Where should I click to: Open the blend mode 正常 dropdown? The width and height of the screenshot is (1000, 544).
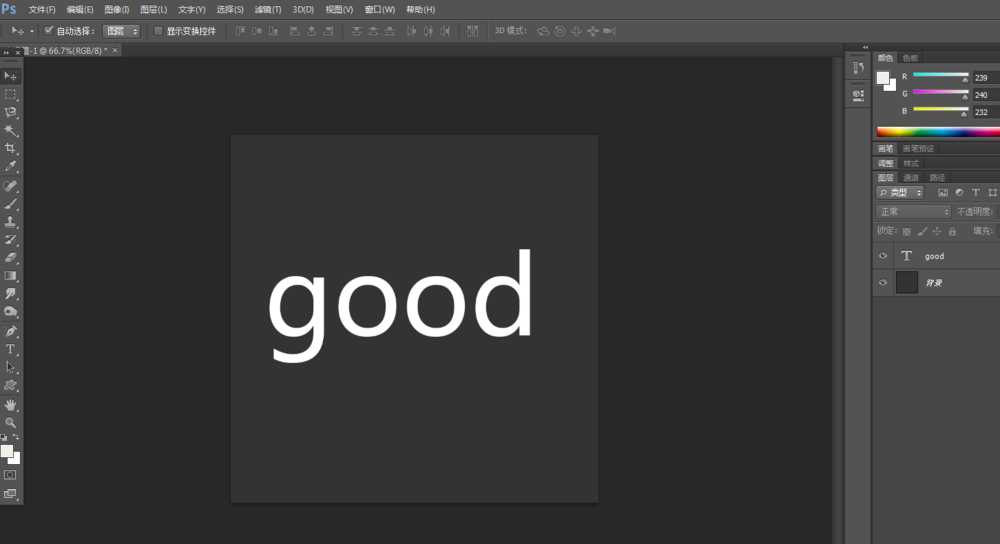[x=913, y=212]
